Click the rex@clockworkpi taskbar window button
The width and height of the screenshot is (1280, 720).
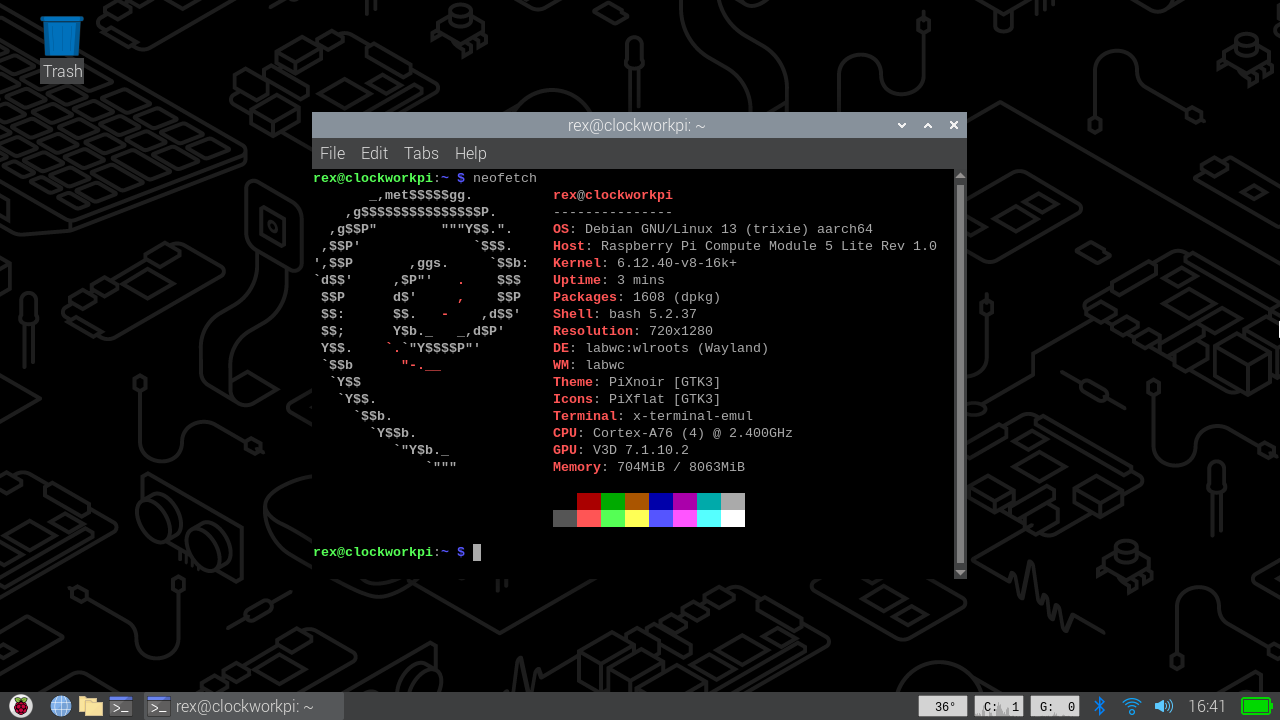(x=244, y=706)
